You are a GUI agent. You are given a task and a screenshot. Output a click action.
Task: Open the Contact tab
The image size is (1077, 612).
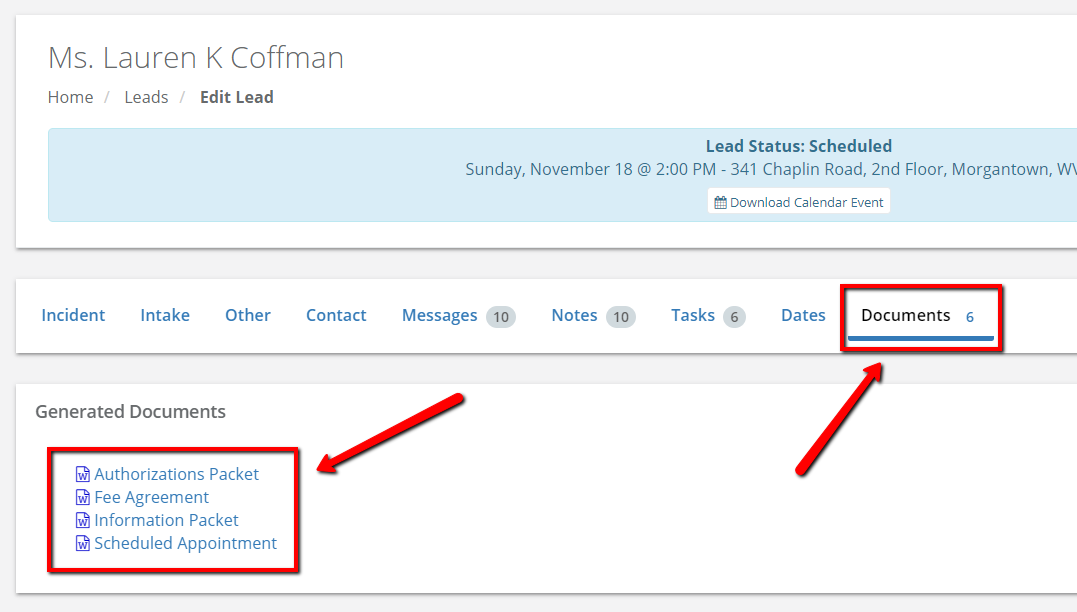coord(336,315)
